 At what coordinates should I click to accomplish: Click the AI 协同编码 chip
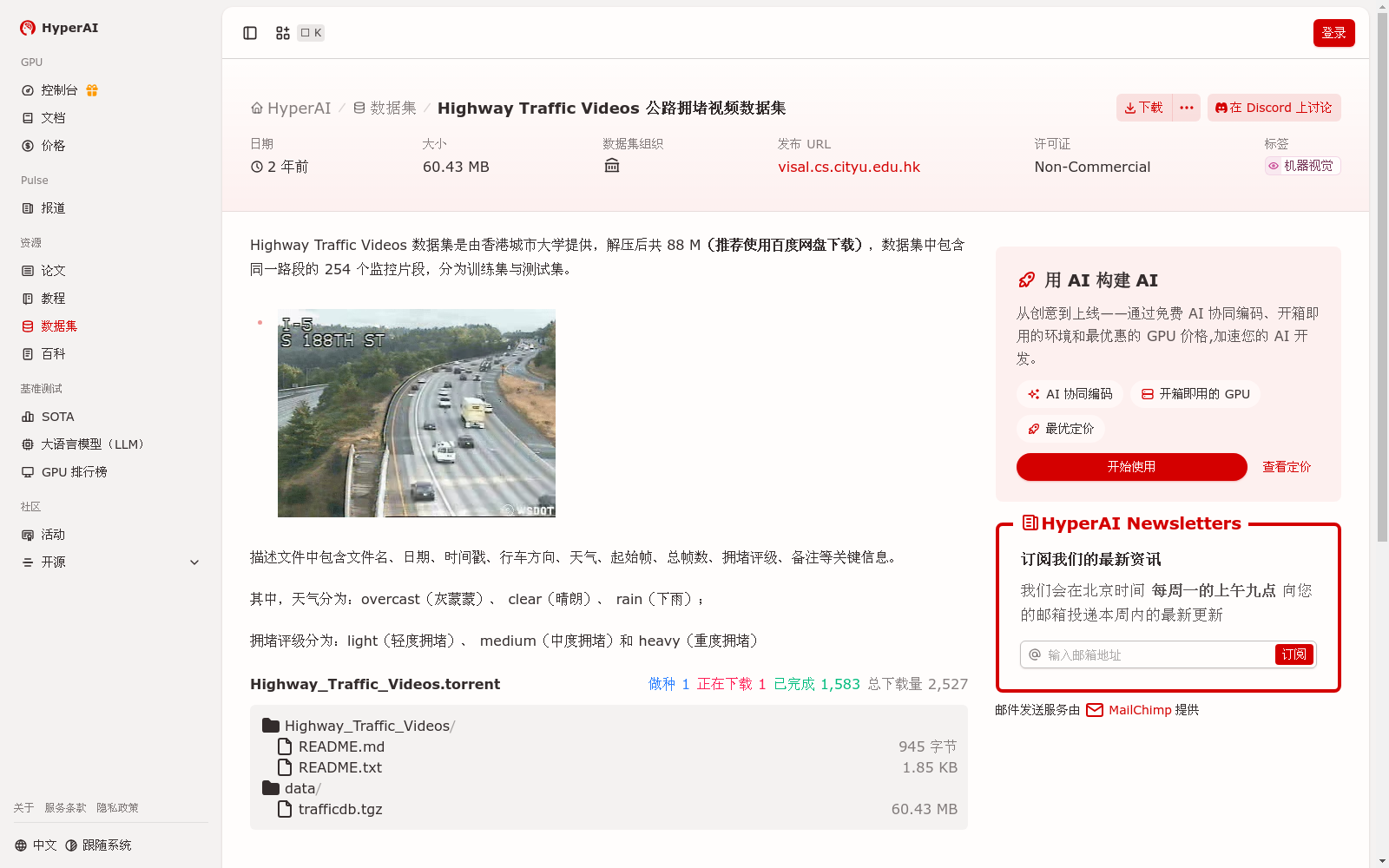[x=1070, y=394]
